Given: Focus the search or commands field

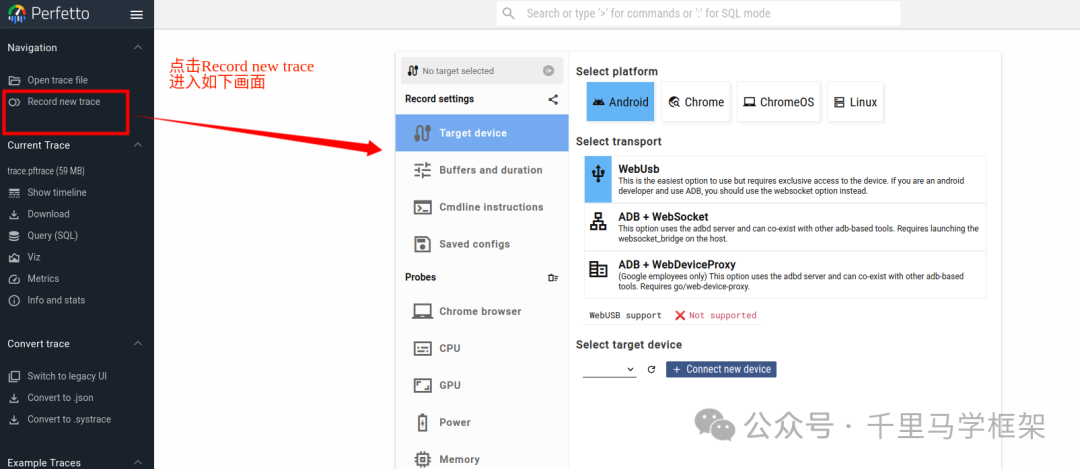Looking at the screenshot, I should point(698,13).
